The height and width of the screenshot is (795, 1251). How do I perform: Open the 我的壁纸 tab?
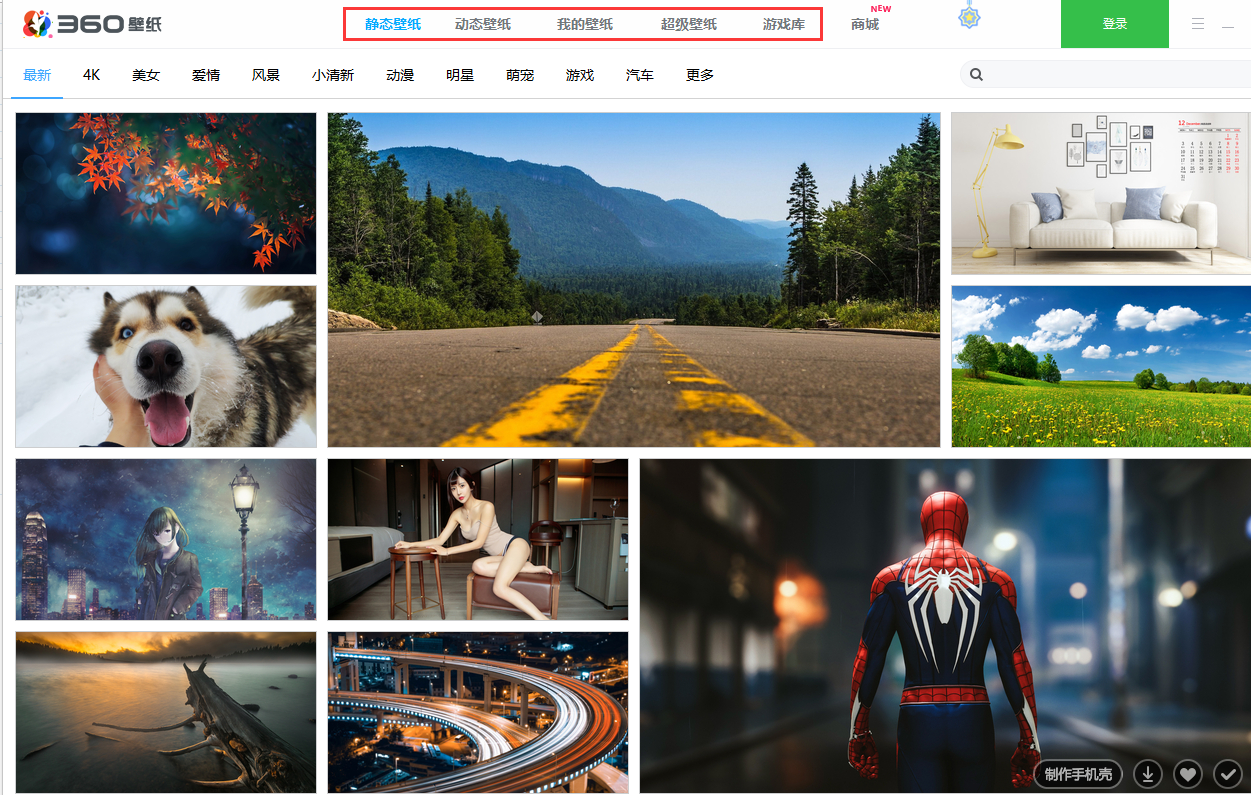pyautogui.click(x=584, y=24)
